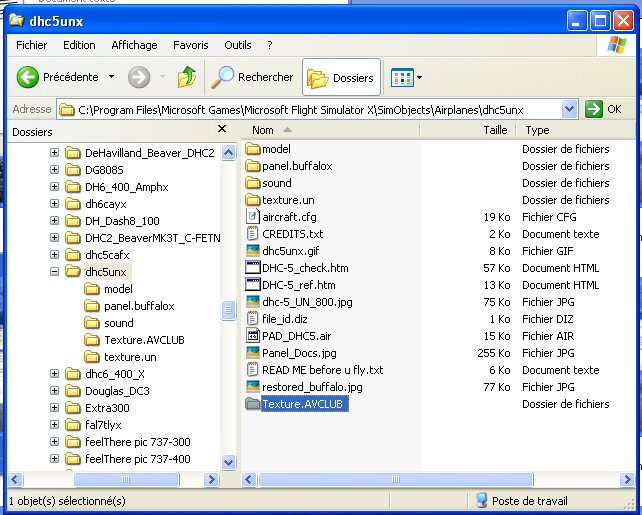Open the Fichier menu

pyautogui.click(x=32, y=45)
